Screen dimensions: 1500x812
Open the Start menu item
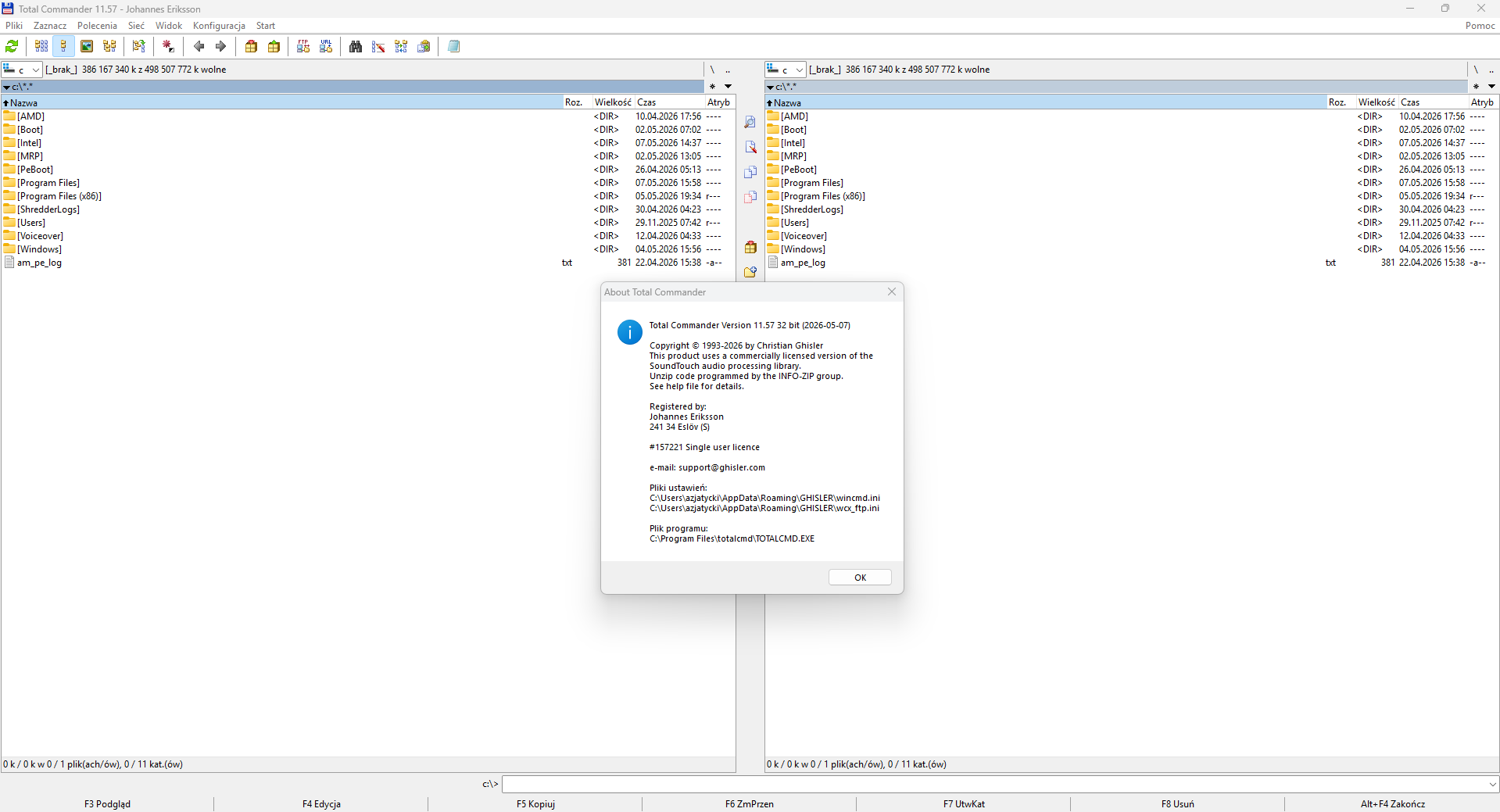(x=266, y=26)
